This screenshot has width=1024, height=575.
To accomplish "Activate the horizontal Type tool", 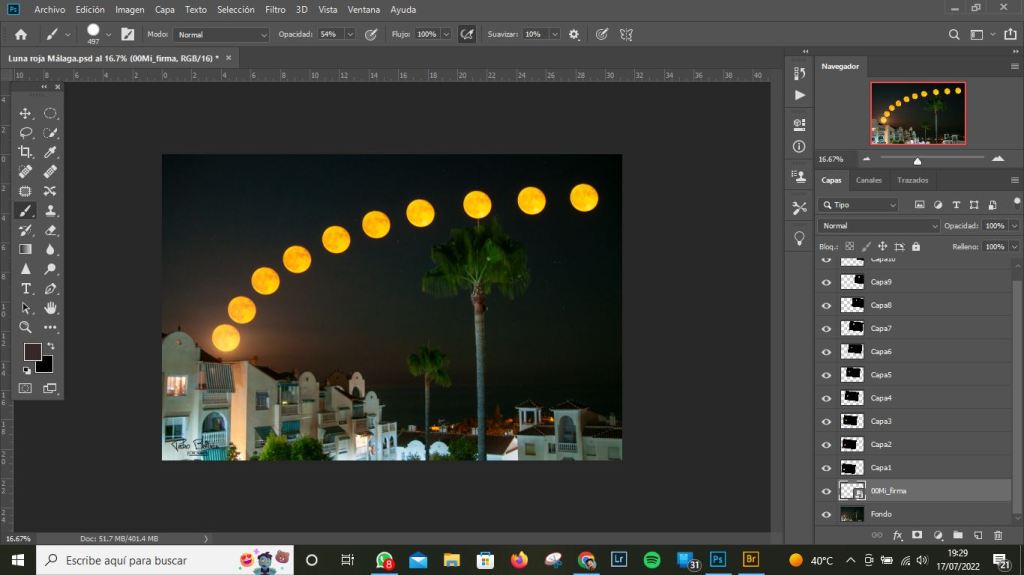I will (26, 289).
